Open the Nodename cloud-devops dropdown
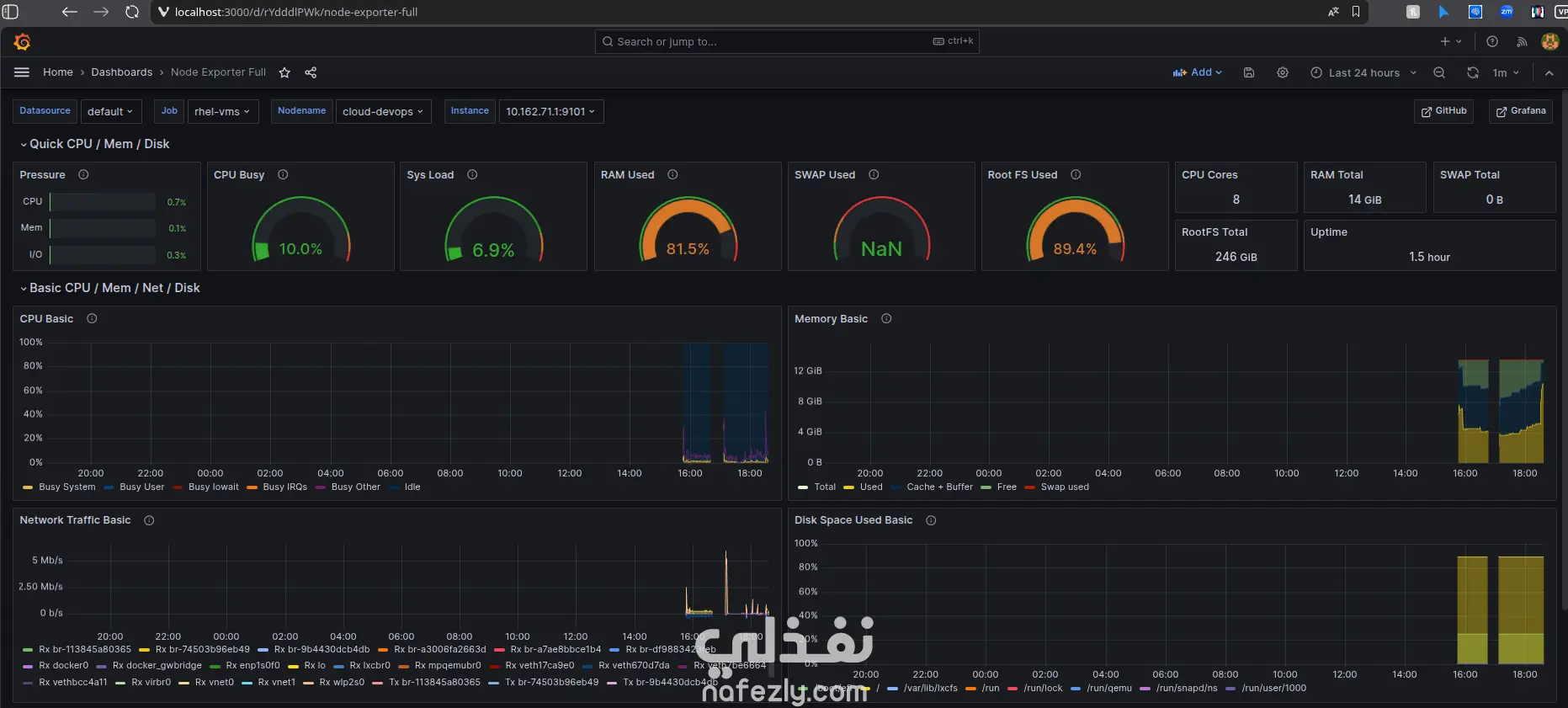This screenshot has height=708, width=1568. tap(383, 111)
